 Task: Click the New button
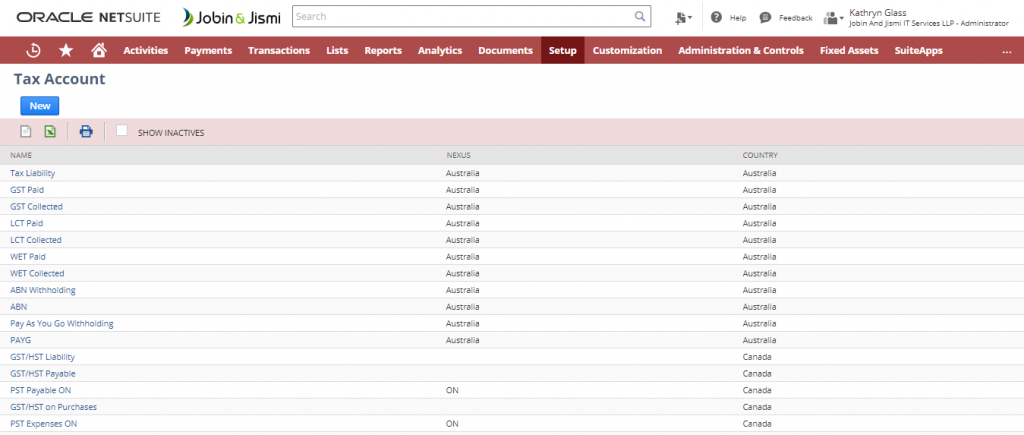[x=40, y=105]
